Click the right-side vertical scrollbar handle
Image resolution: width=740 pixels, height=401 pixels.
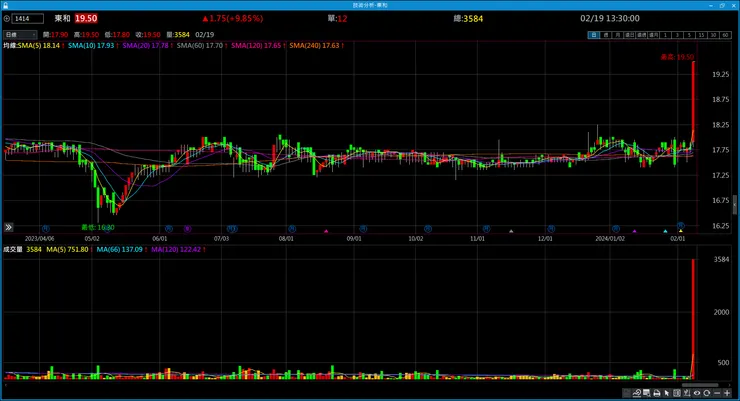[734, 205]
